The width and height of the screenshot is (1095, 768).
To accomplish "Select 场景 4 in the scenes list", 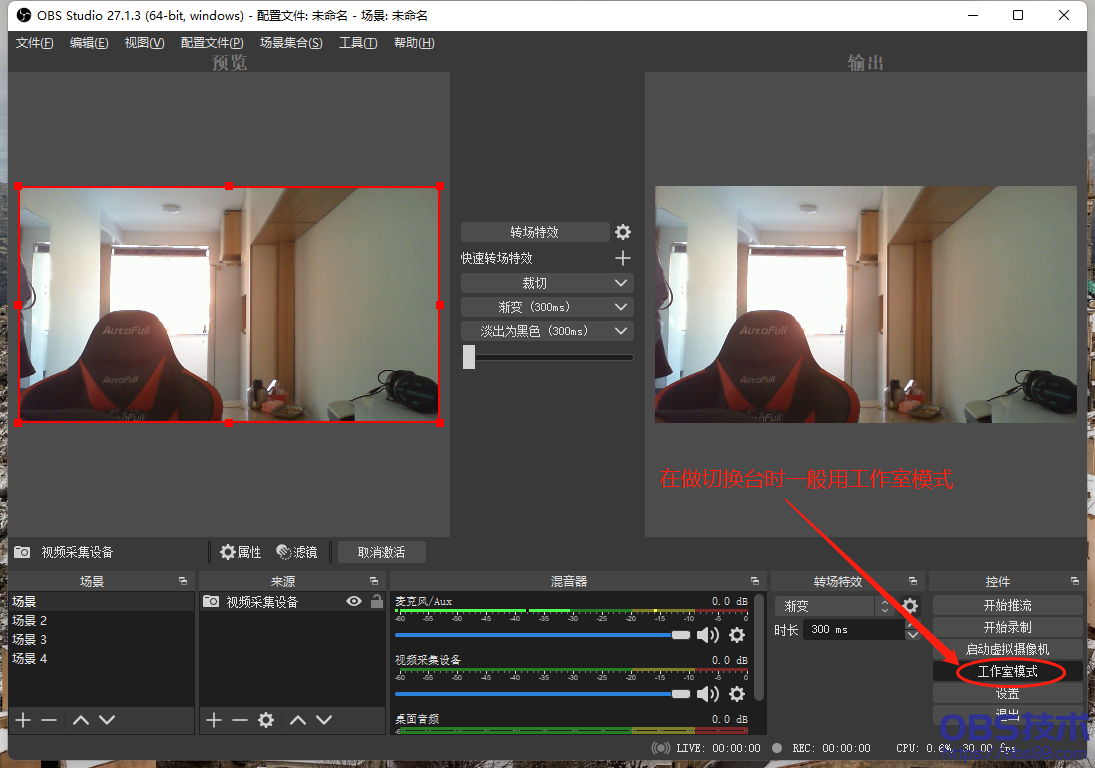I will coord(101,658).
